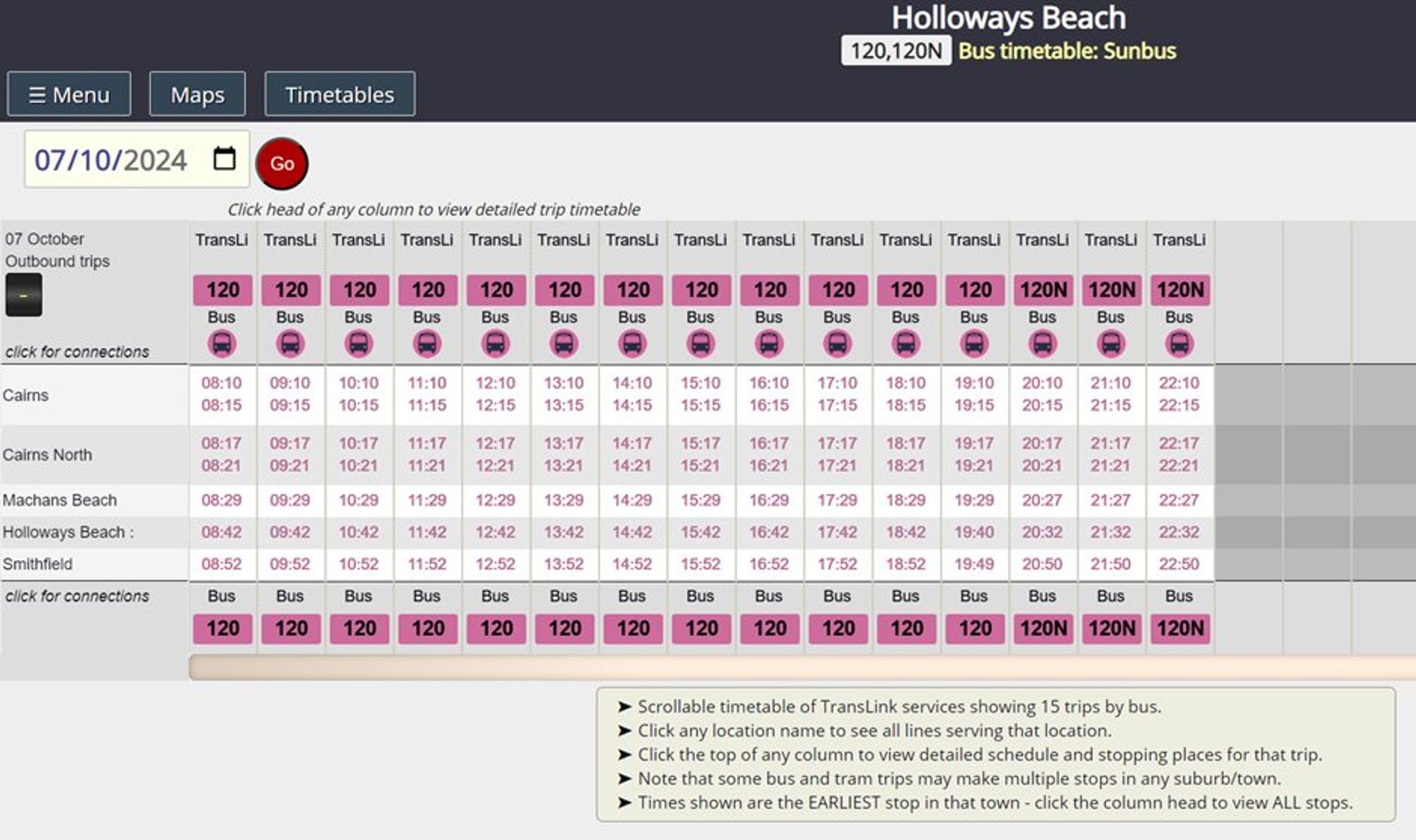Click the 16:17 Cairns North time
The height and width of the screenshot is (840, 1416).
(x=769, y=443)
